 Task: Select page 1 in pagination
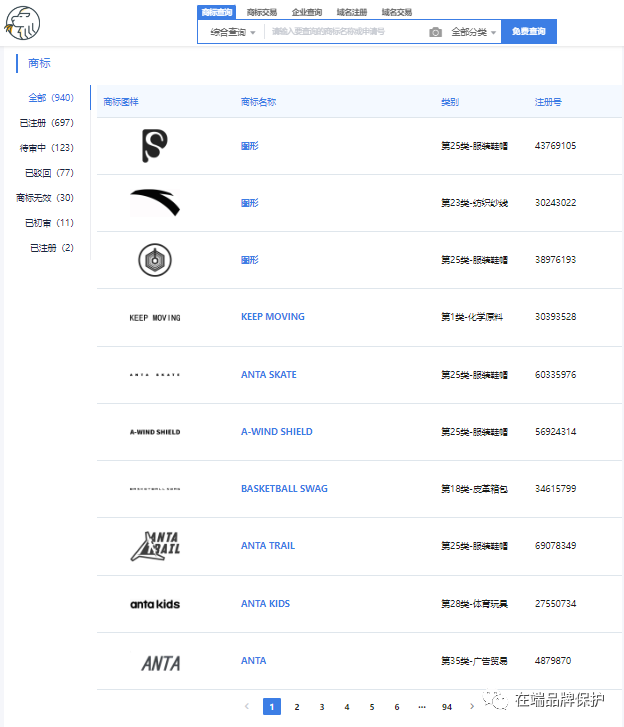(x=272, y=707)
